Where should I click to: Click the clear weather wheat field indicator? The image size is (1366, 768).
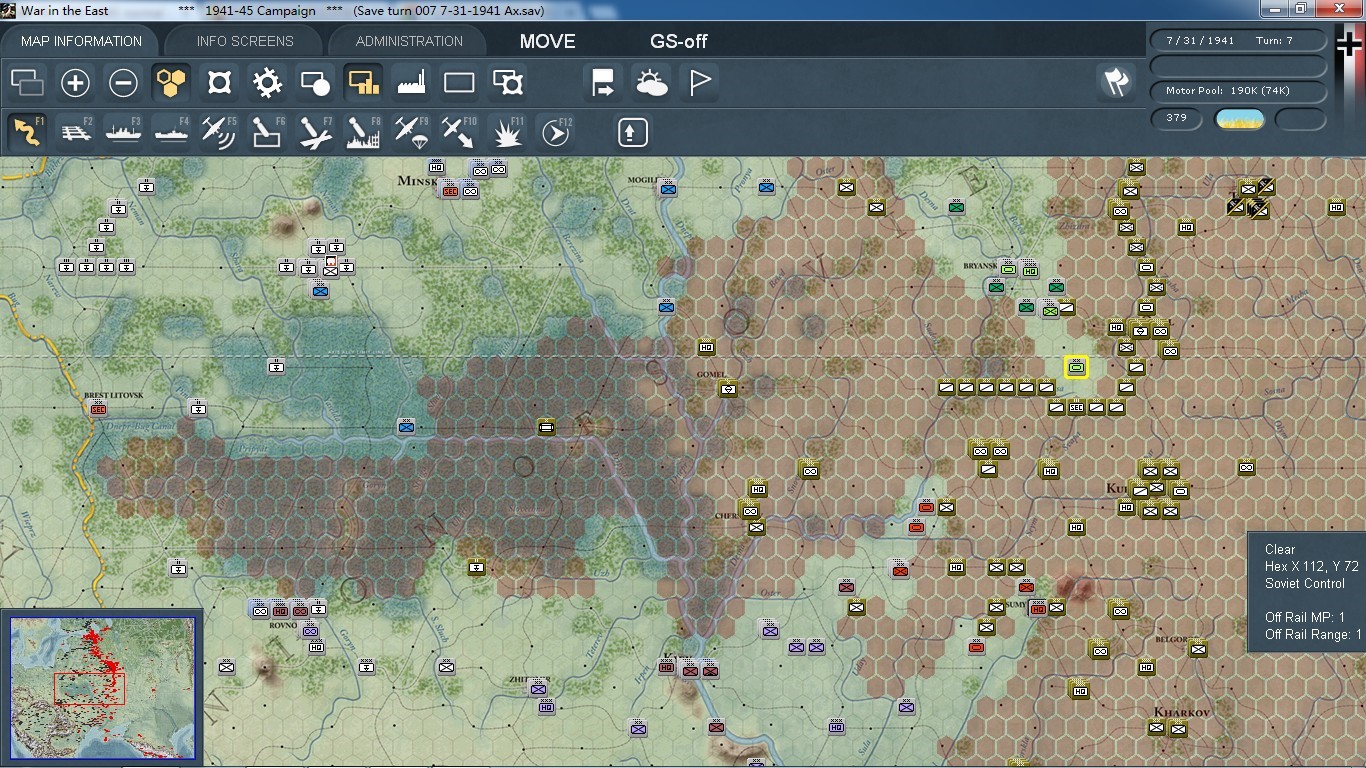pos(1239,119)
